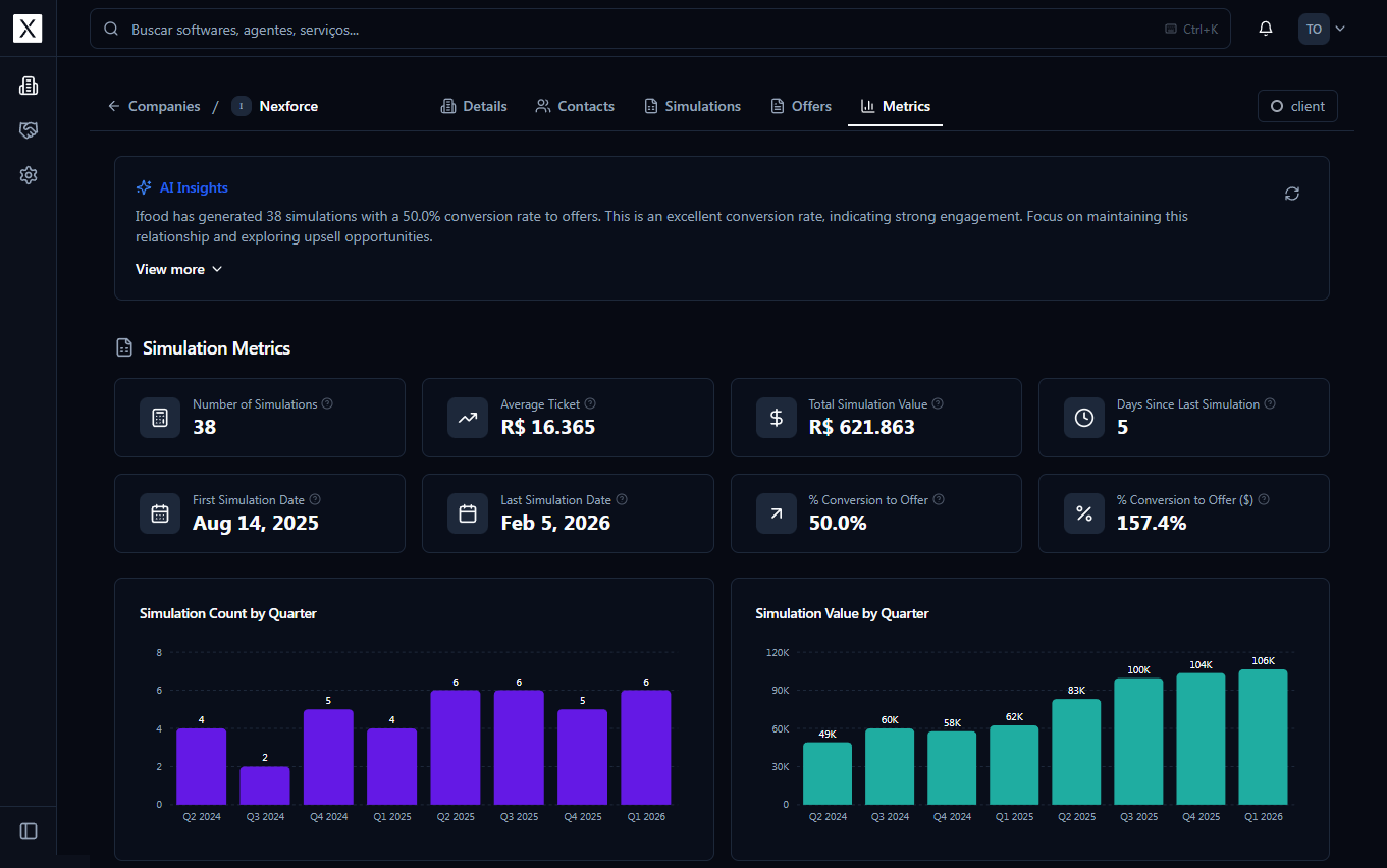Image resolution: width=1387 pixels, height=868 pixels.
Task: Open the settings gear in sidebar
Action: pos(28,175)
